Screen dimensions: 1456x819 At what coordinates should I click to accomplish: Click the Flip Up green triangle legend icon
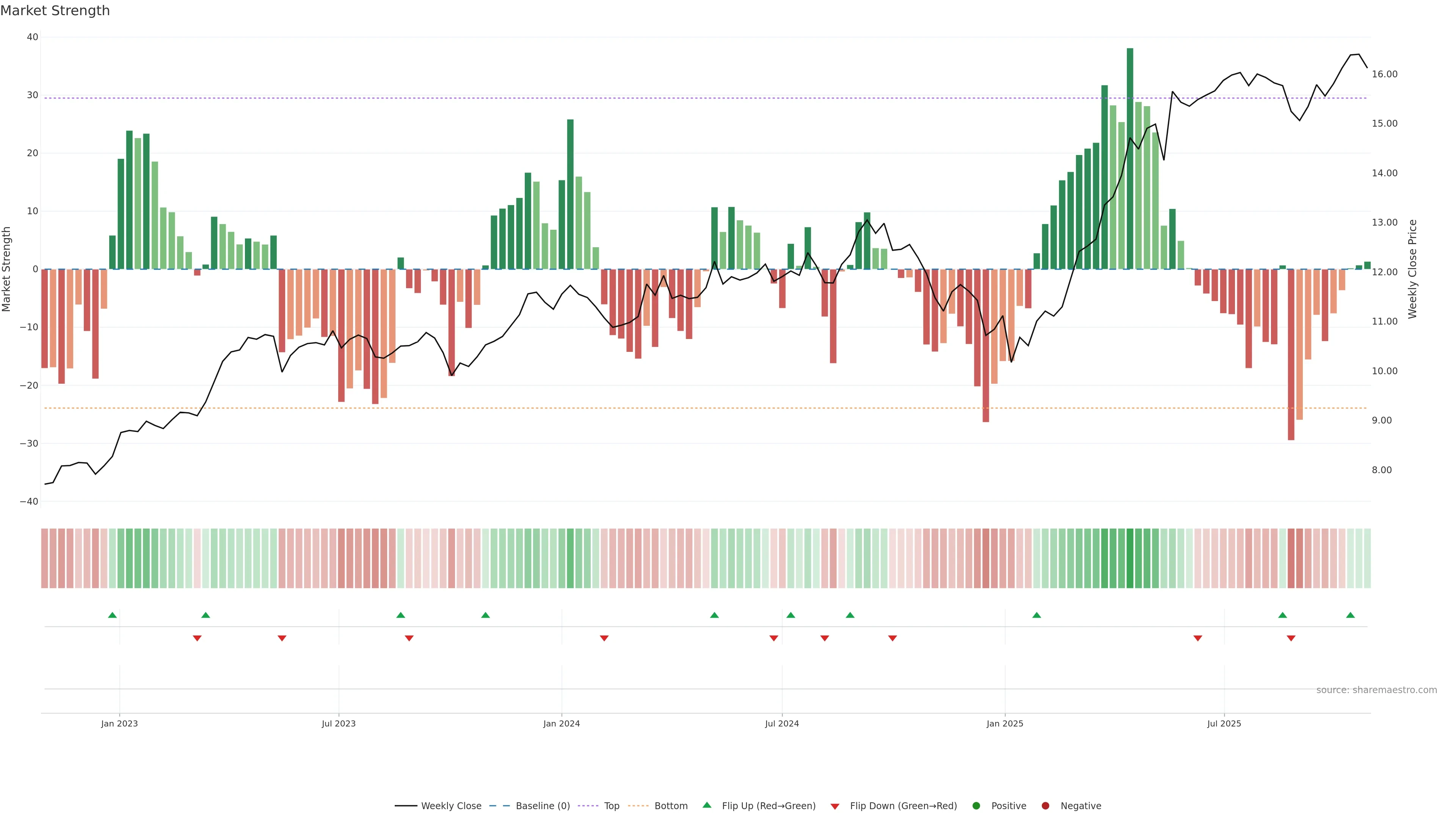click(706, 805)
